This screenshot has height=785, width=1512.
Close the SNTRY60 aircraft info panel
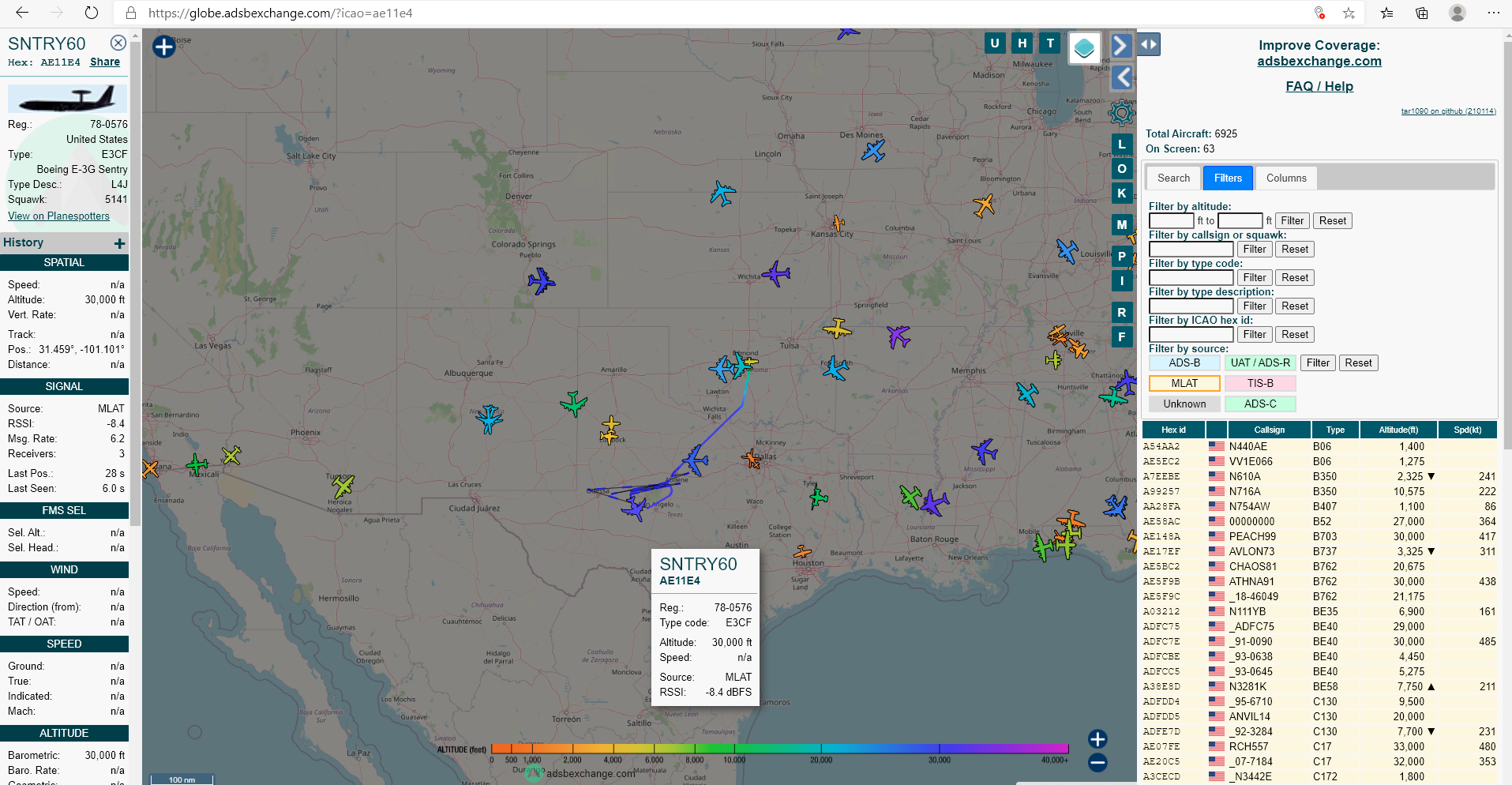[x=118, y=43]
